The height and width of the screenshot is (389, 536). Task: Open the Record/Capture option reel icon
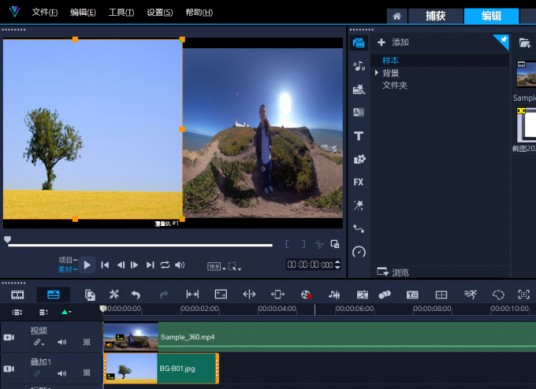pyautogui.click(x=306, y=295)
